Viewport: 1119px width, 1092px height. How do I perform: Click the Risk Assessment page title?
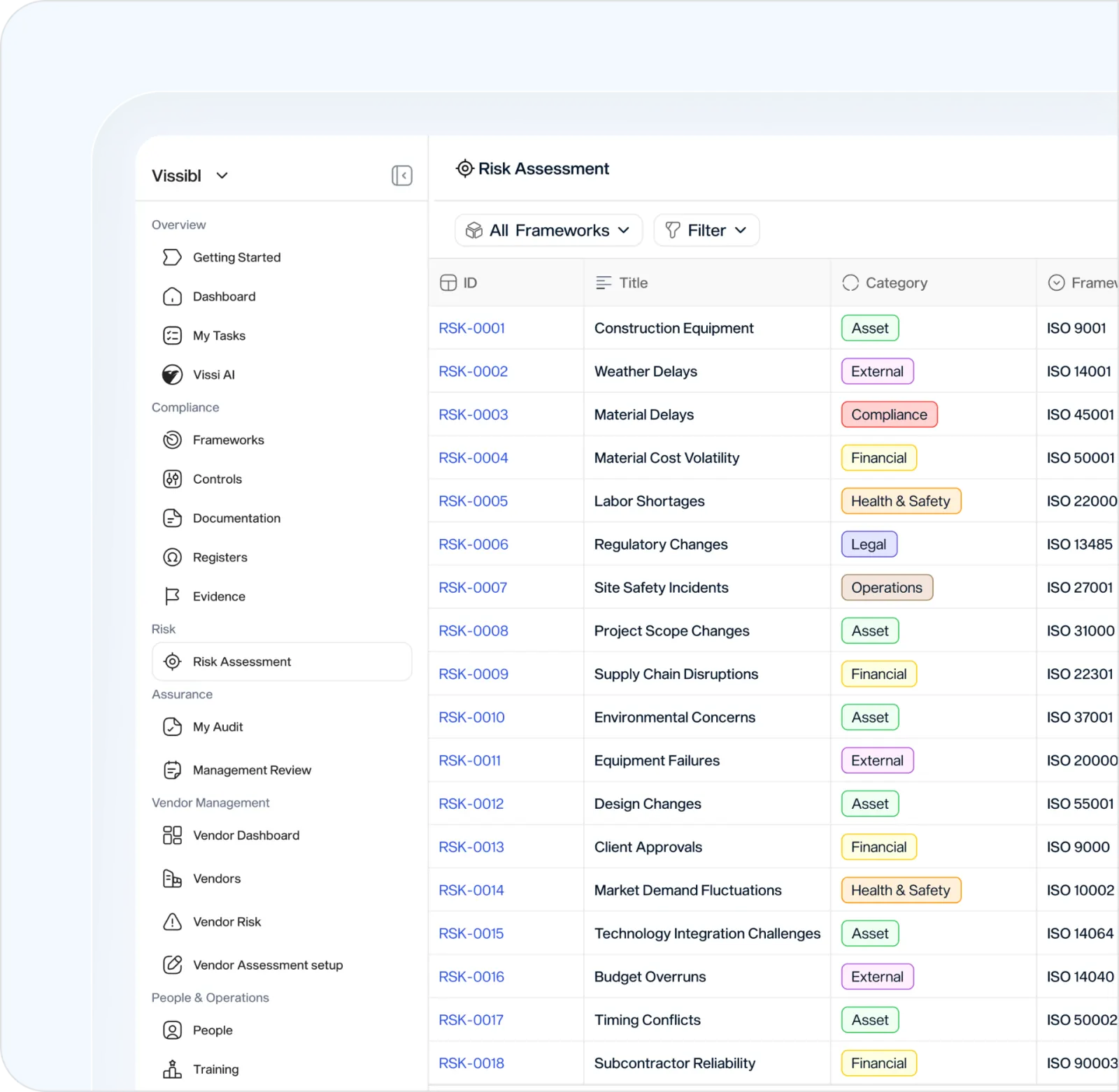(543, 168)
